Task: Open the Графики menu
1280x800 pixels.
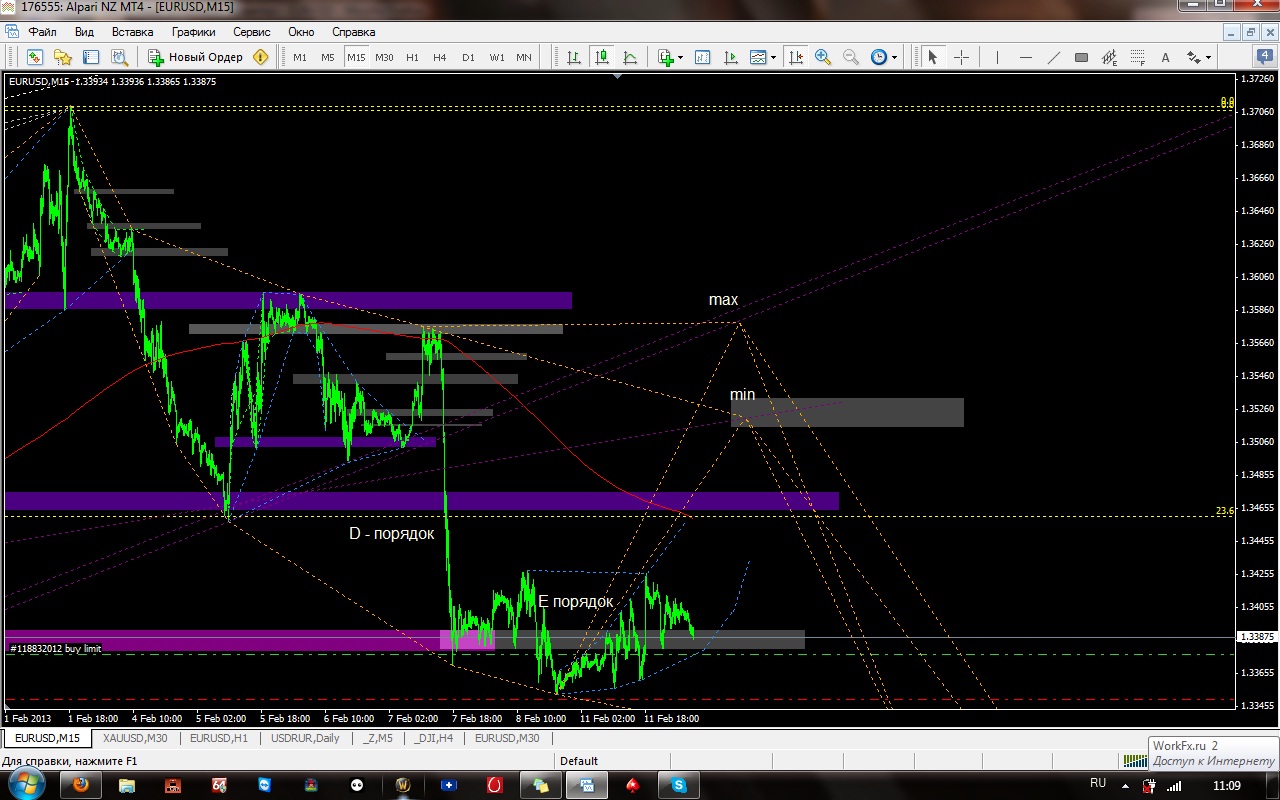Action: 193,32
